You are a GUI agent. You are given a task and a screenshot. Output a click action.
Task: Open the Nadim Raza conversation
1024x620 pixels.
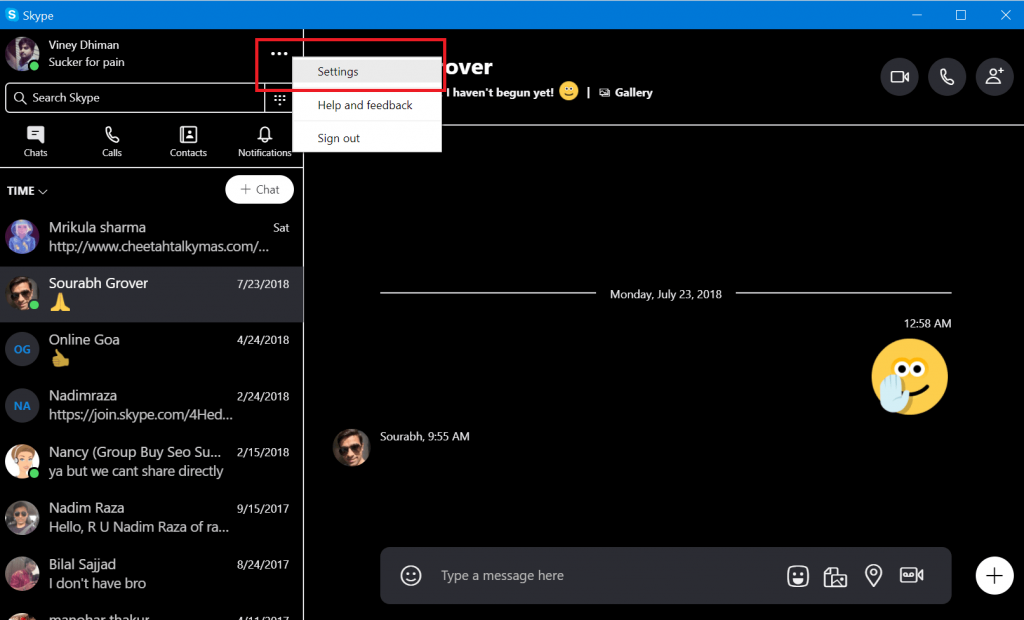[152, 518]
